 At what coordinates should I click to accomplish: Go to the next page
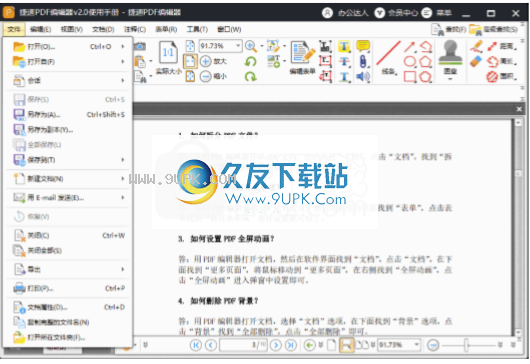[276, 345]
